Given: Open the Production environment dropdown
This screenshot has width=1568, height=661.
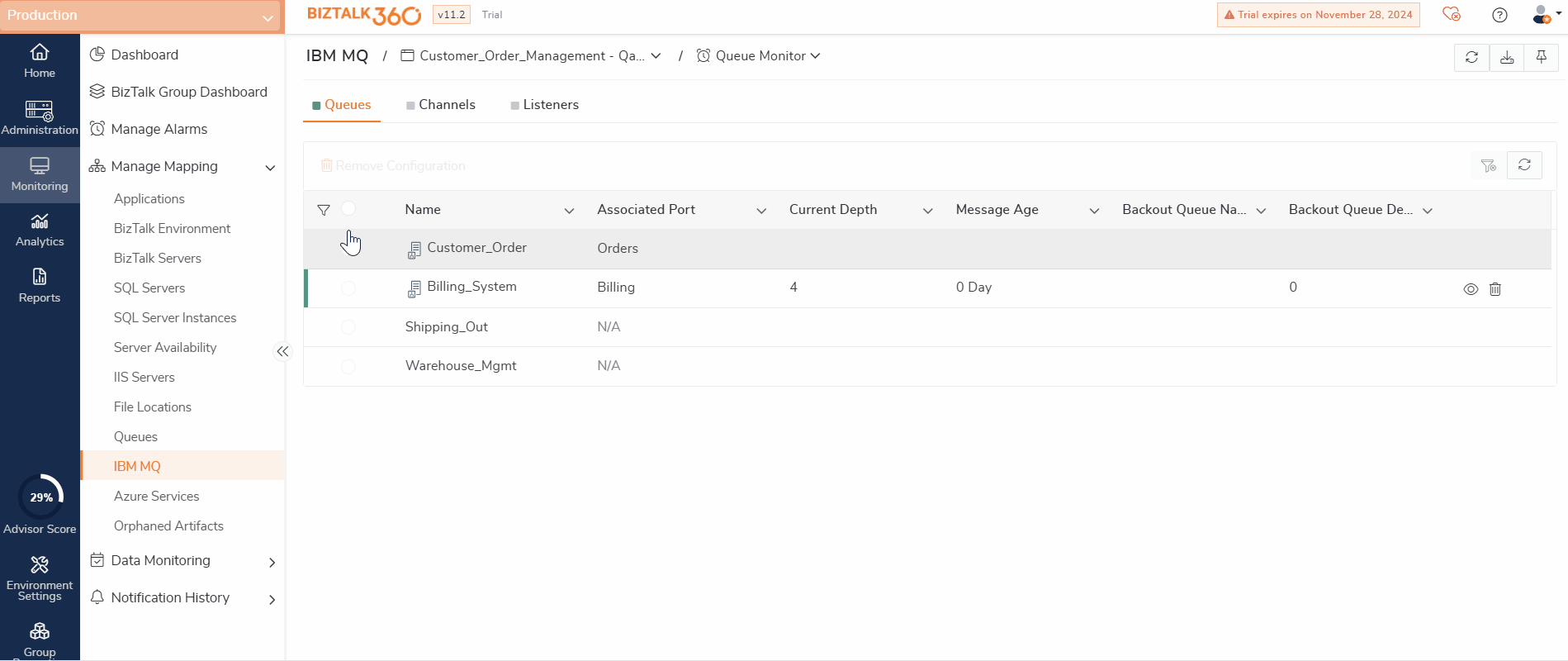Looking at the screenshot, I should pyautogui.click(x=141, y=17).
